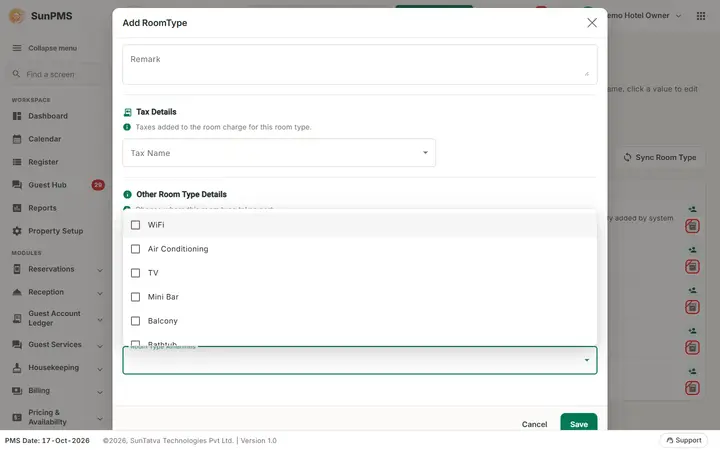Screen dimensions: 720x450
Task: Click the info icon beside taxes description
Action: point(127,127)
